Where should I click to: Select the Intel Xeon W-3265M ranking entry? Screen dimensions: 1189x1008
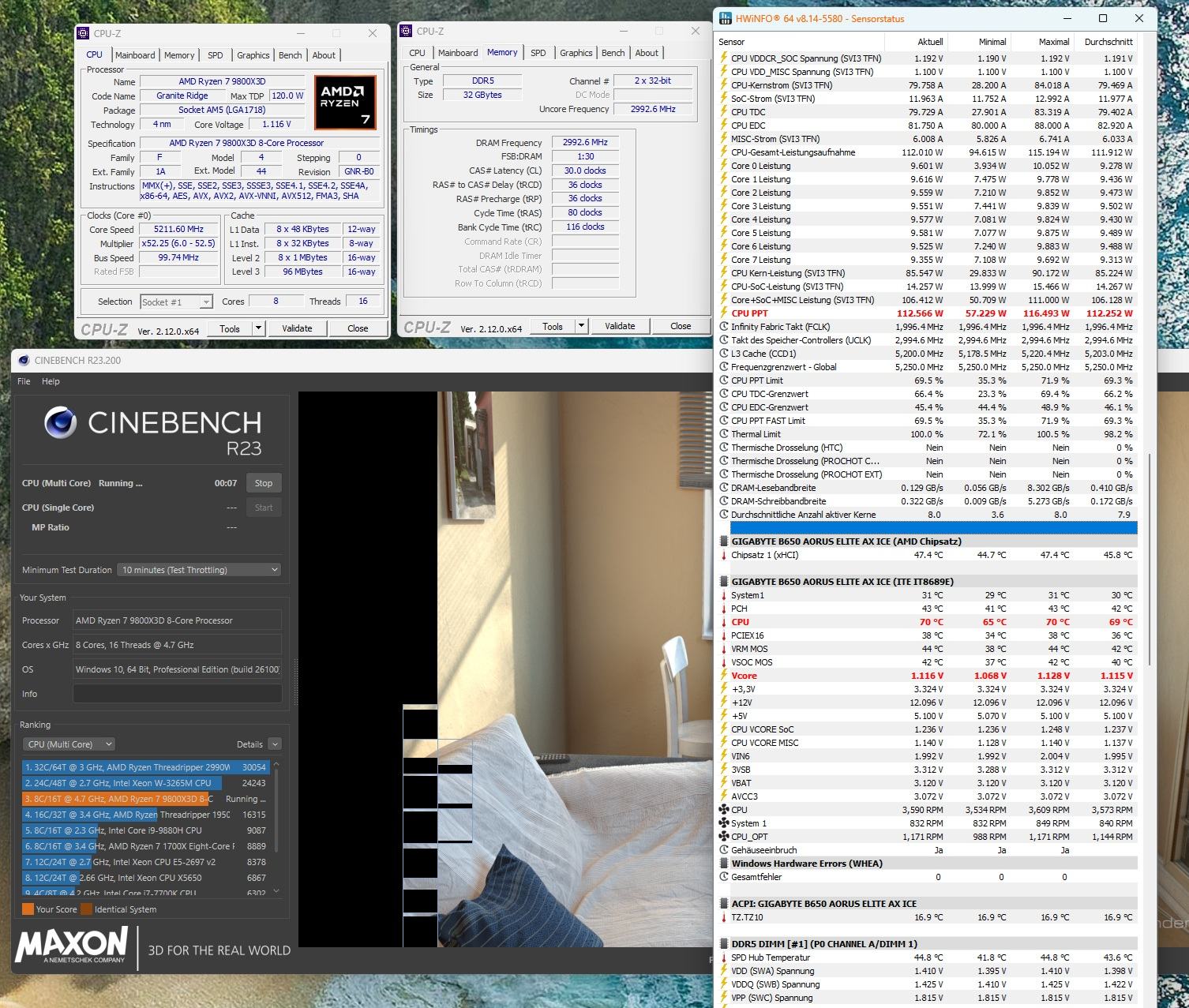point(145,783)
